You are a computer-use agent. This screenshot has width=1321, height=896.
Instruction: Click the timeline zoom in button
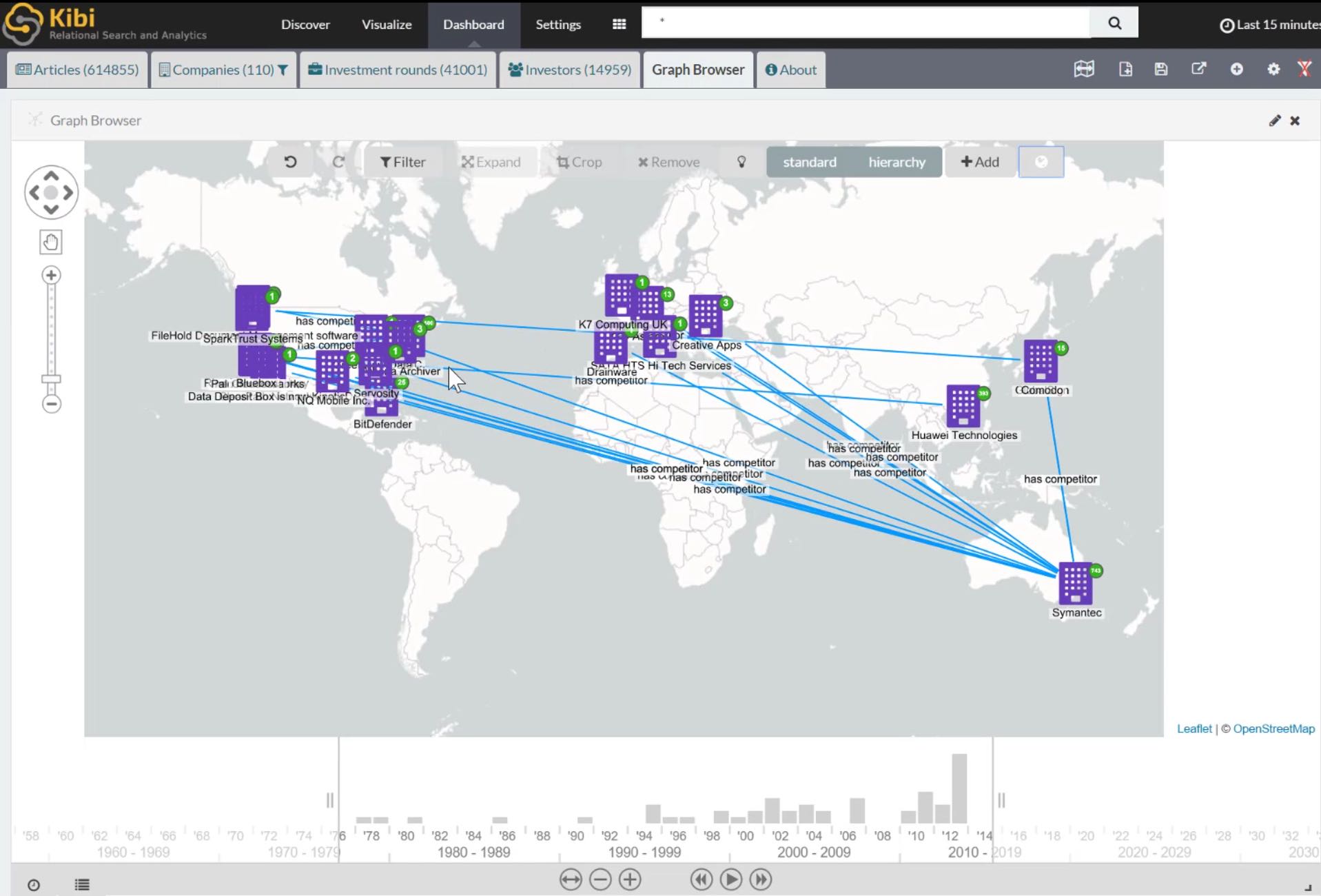pos(630,879)
